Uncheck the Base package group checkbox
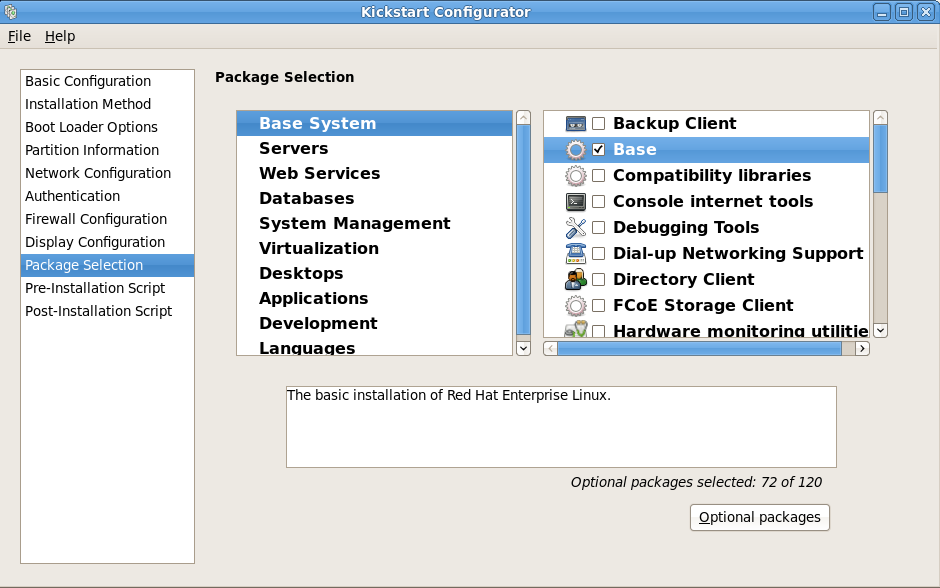The width and height of the screenshot is (940, 588). [x=598, y=149]
